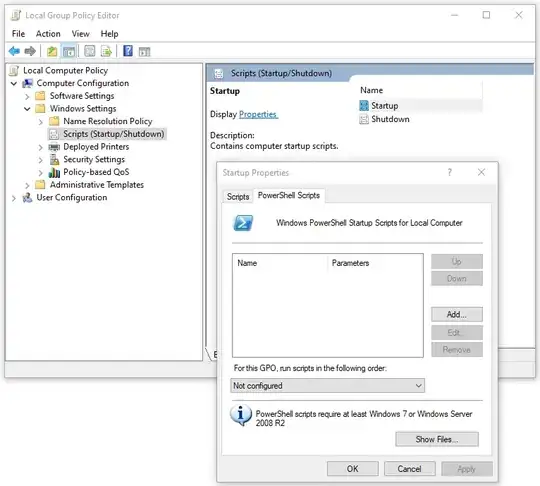Screen dimensions: 540x486
Task: Click Cancel in Startup Properties
Action: click(x=409, y=469)
